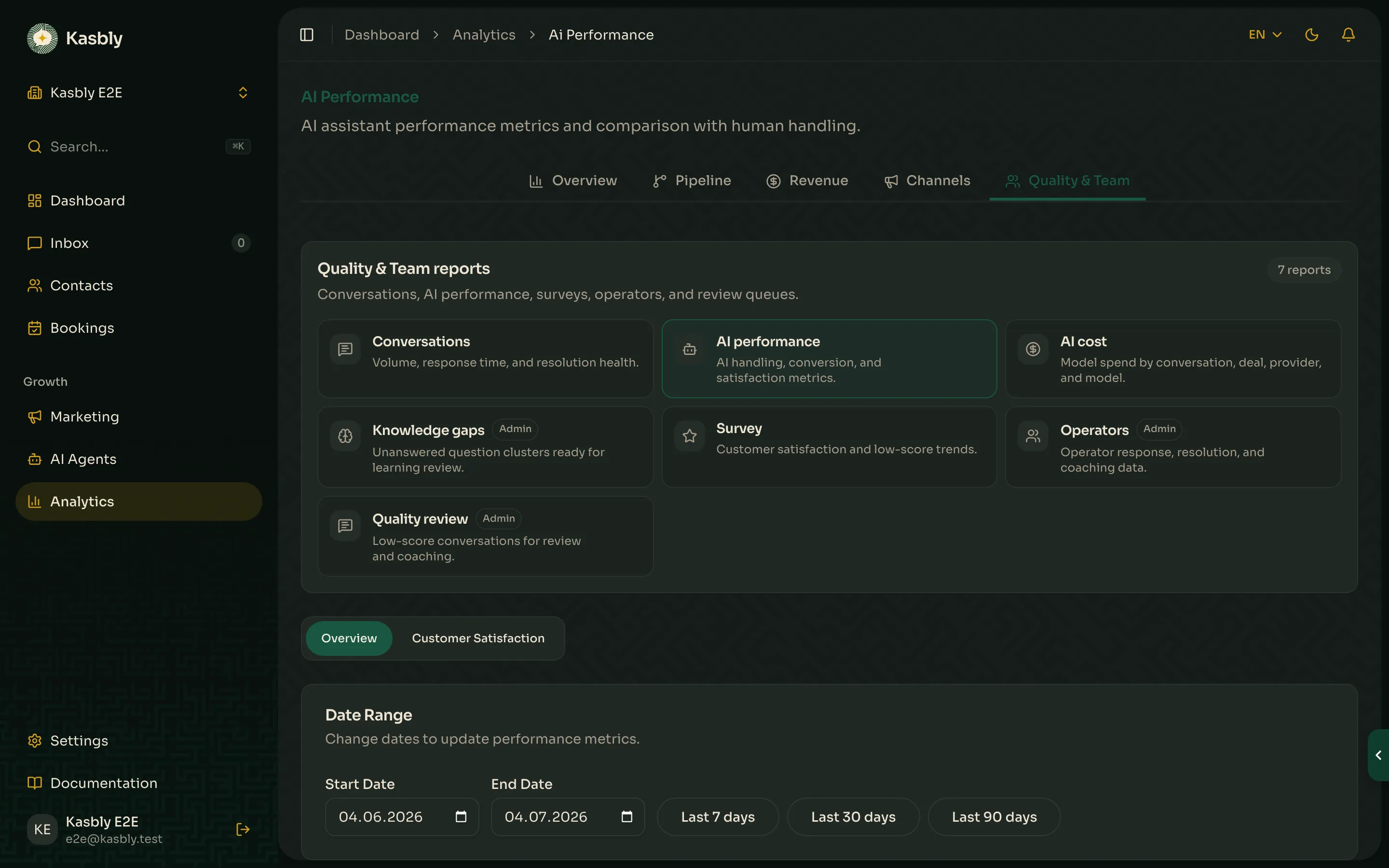This screenshot has height=868, width=1389.
Task: Select the Quality & Team tab
Action: 1068,181
